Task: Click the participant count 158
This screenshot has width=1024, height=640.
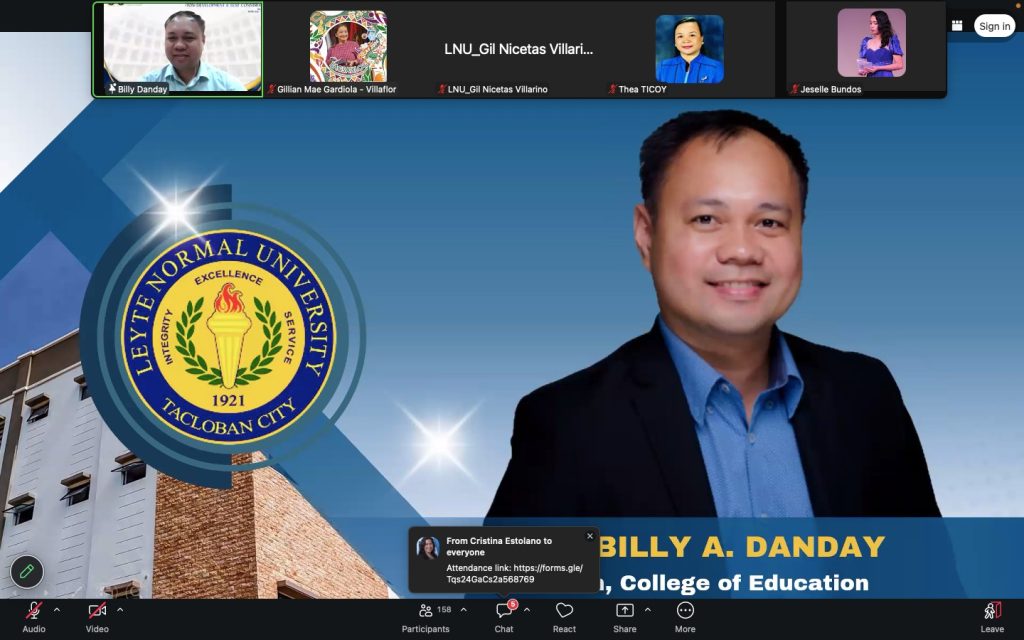Action: pos(444,609)
